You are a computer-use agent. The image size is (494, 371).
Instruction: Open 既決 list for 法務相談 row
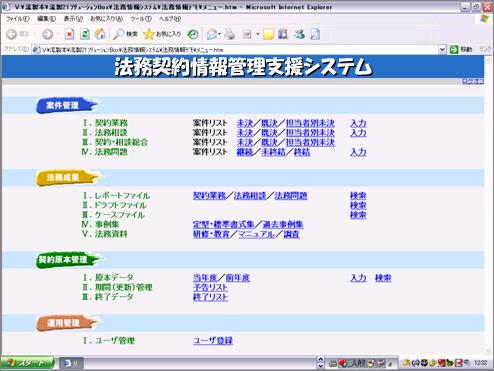(x=269, y=133)
